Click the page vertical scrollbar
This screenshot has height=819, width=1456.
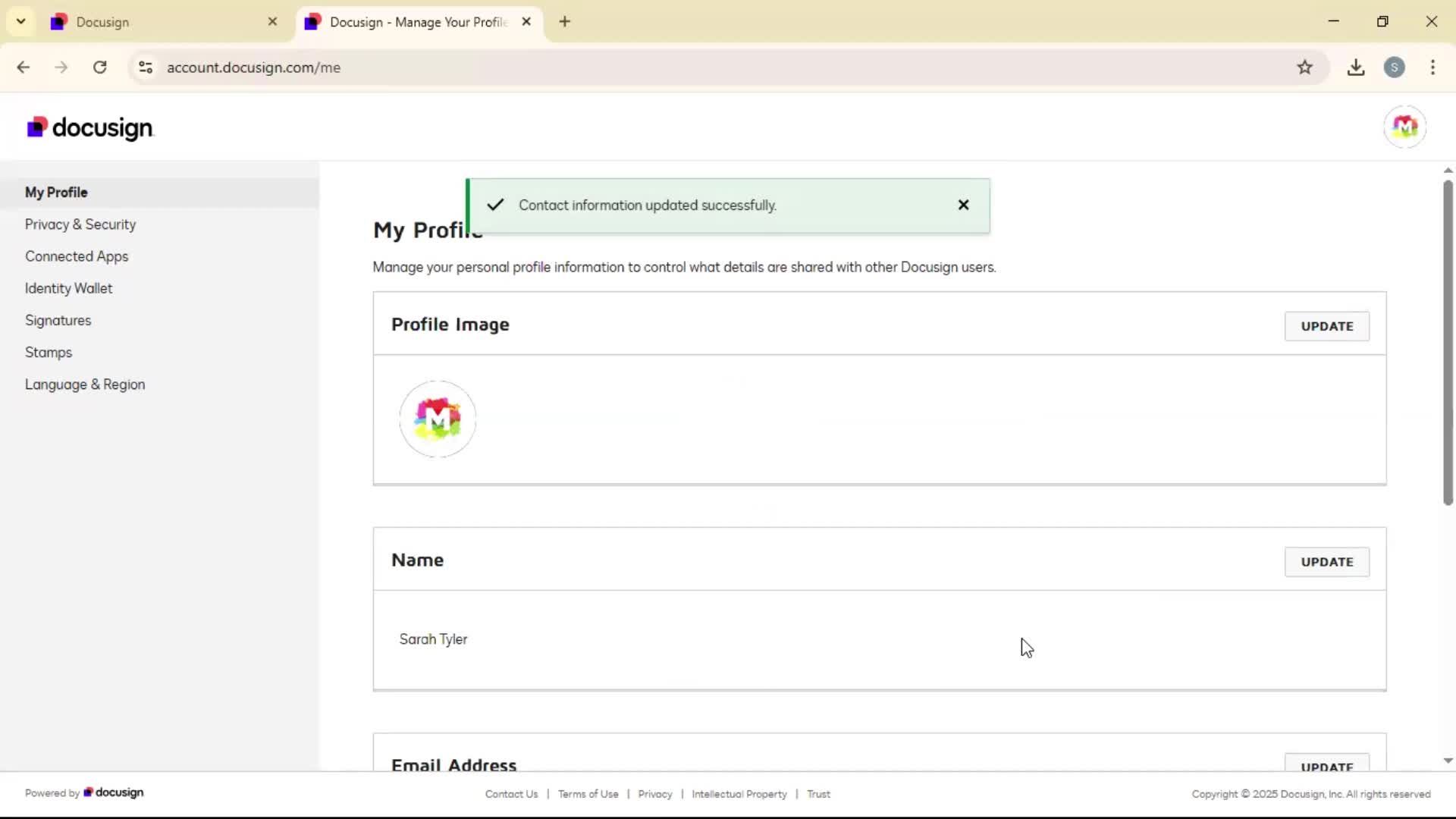[x=1448, y=343]
